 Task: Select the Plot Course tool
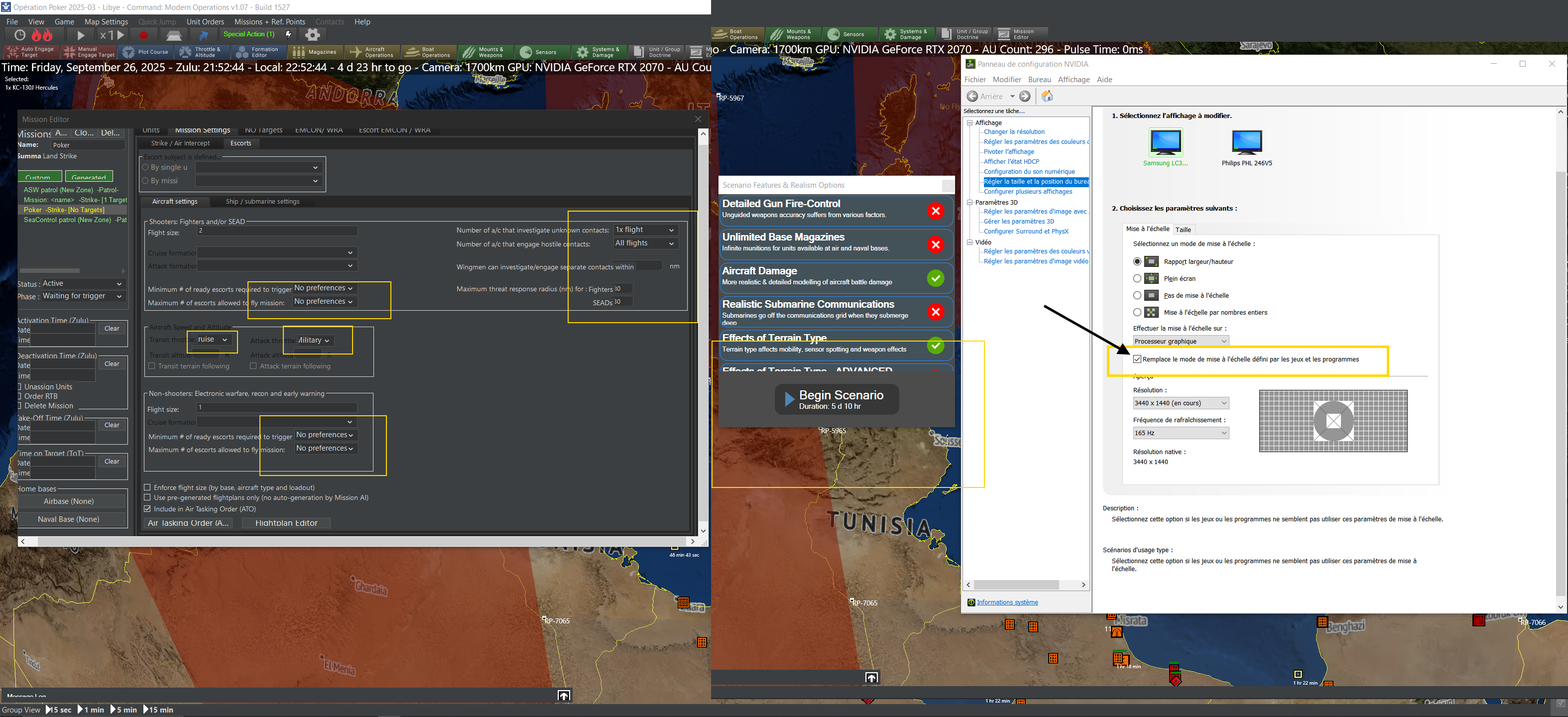(x=145, y=52)
